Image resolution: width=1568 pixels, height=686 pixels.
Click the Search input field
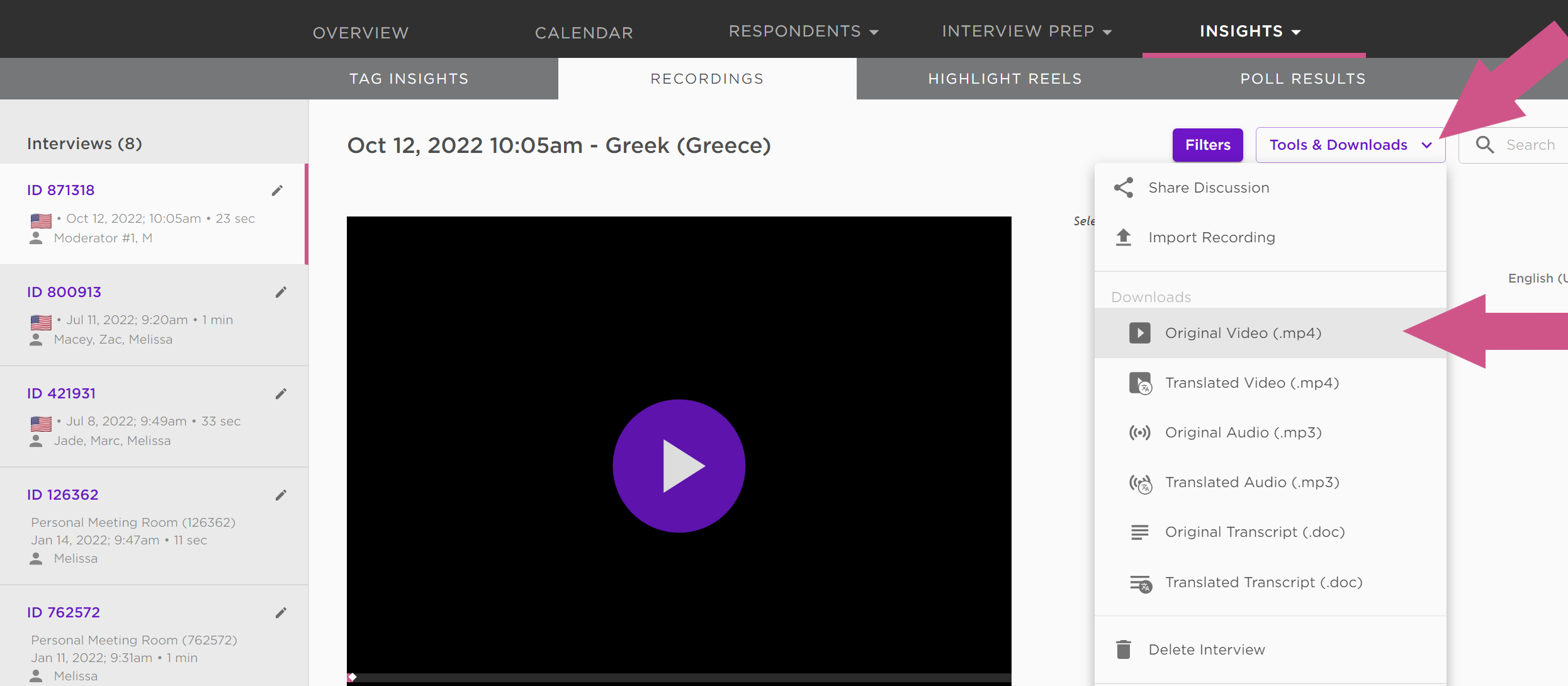[1513, 145]
